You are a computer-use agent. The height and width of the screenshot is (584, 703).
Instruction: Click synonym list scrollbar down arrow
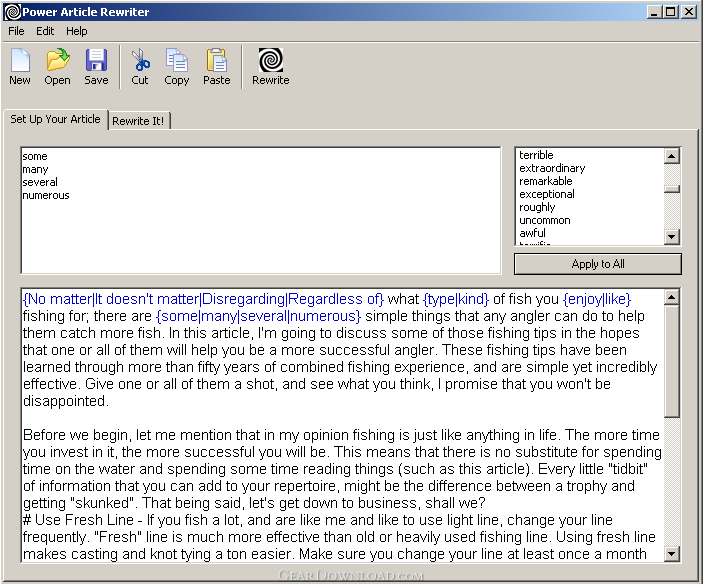tap(671, 237)
